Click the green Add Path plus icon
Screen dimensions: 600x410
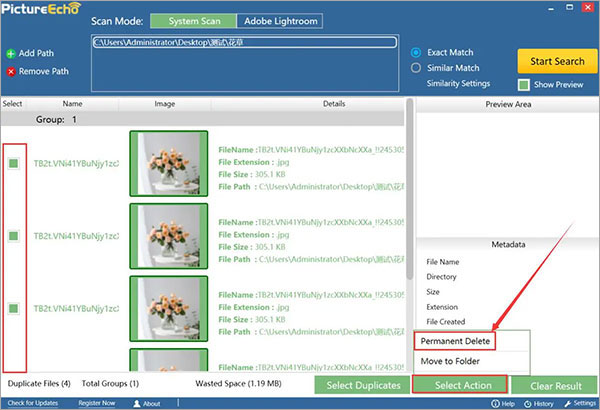coord(10,53)
